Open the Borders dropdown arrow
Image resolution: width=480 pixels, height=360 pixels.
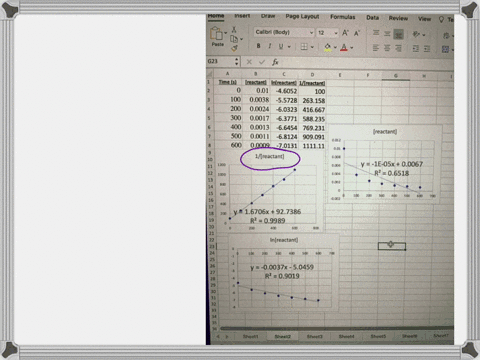[x=312, y=47]
